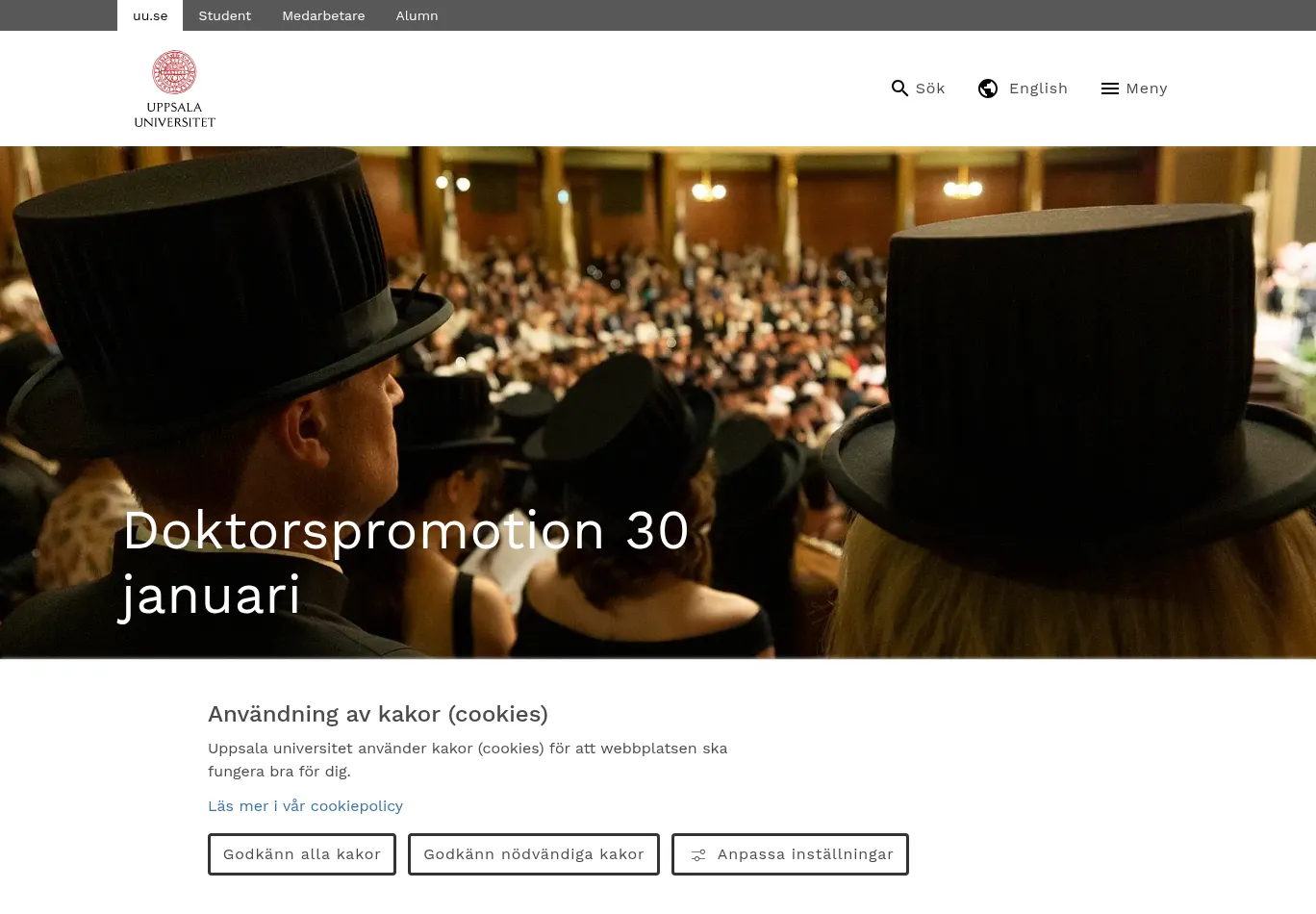Viewport: 1316px width, 914px height.
Task: Click the UPPSALA UNIVERSITET text under the seal
Action: coord(174,114)
